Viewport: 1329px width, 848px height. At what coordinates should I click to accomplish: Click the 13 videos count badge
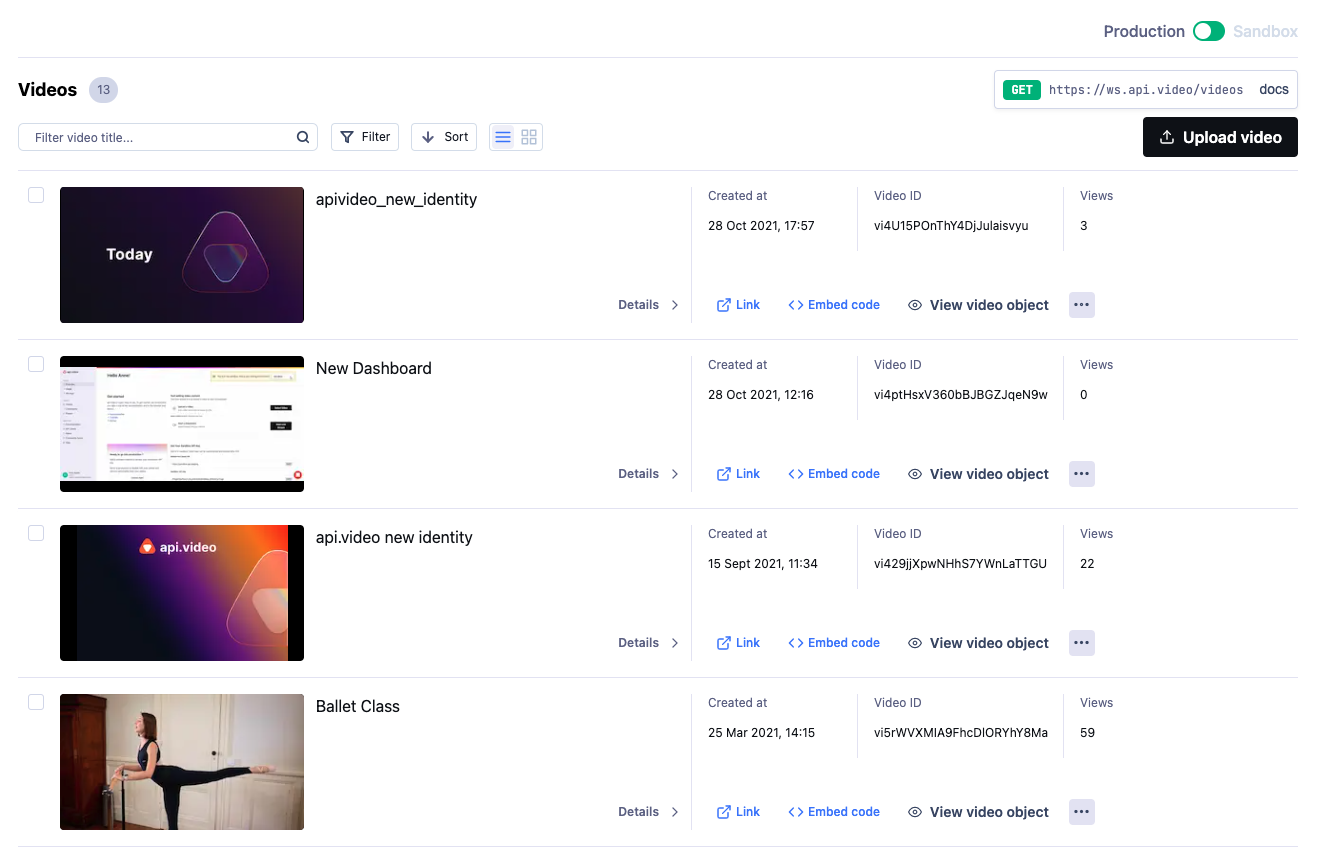click(x=103, y=90)
